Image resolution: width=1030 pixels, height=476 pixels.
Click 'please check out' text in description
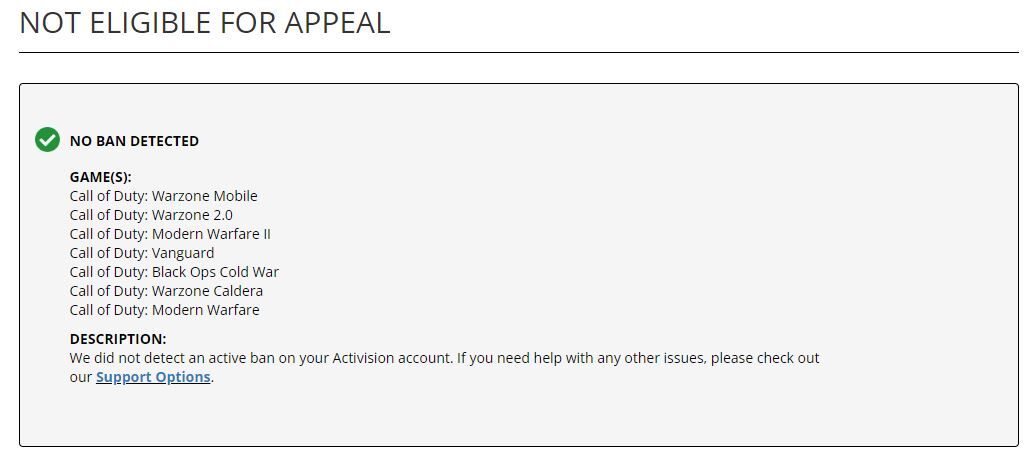pyautogui.click(x=765, y=358)
